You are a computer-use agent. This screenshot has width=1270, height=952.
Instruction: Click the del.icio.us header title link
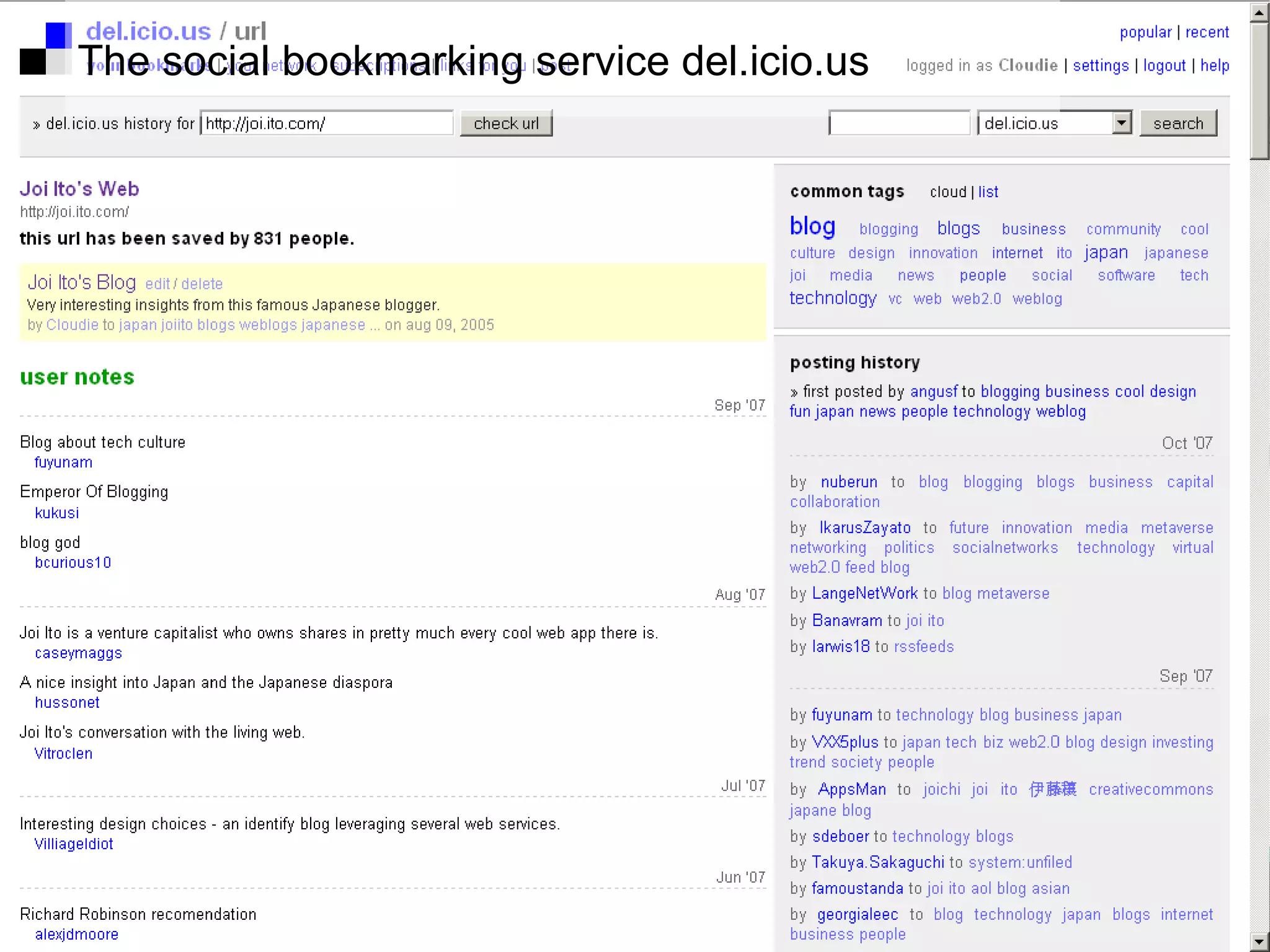pos(148,31)
